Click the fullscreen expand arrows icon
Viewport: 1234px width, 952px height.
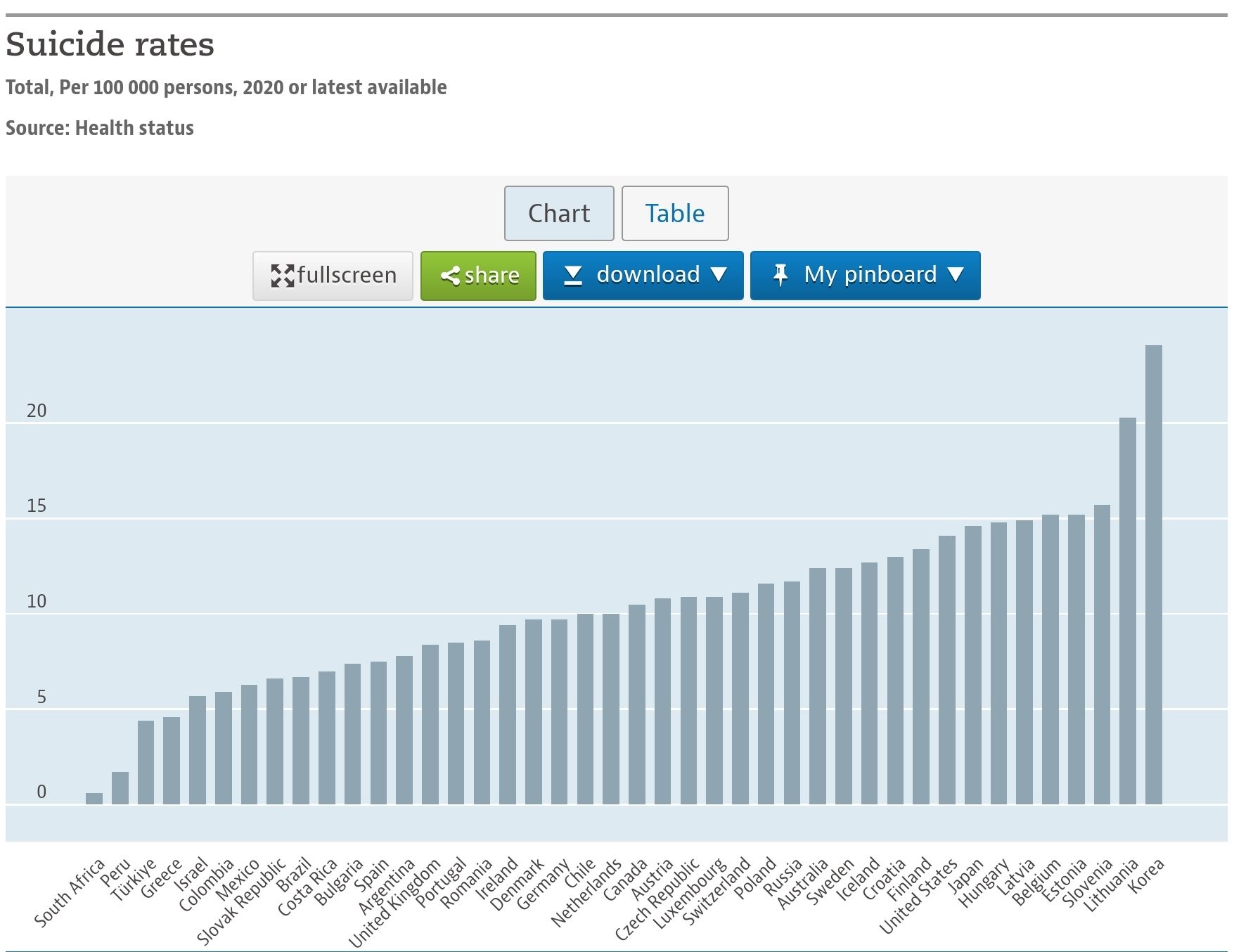click(283, 276)
